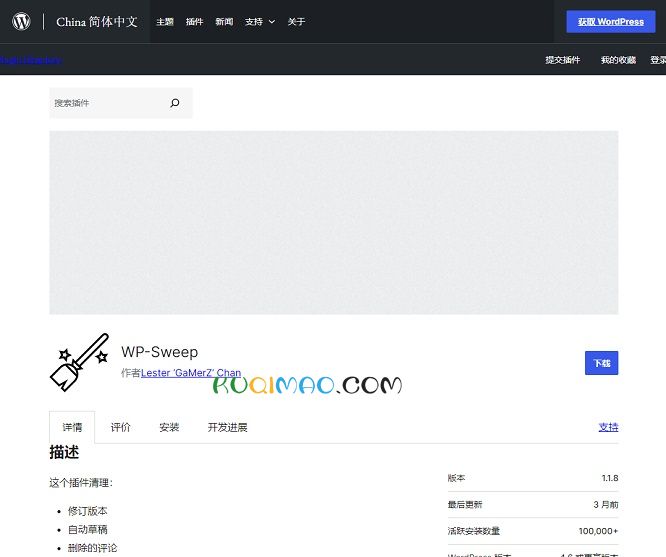Click the blue 下载 button
This screenshot has width=666, height=557.
601,363
